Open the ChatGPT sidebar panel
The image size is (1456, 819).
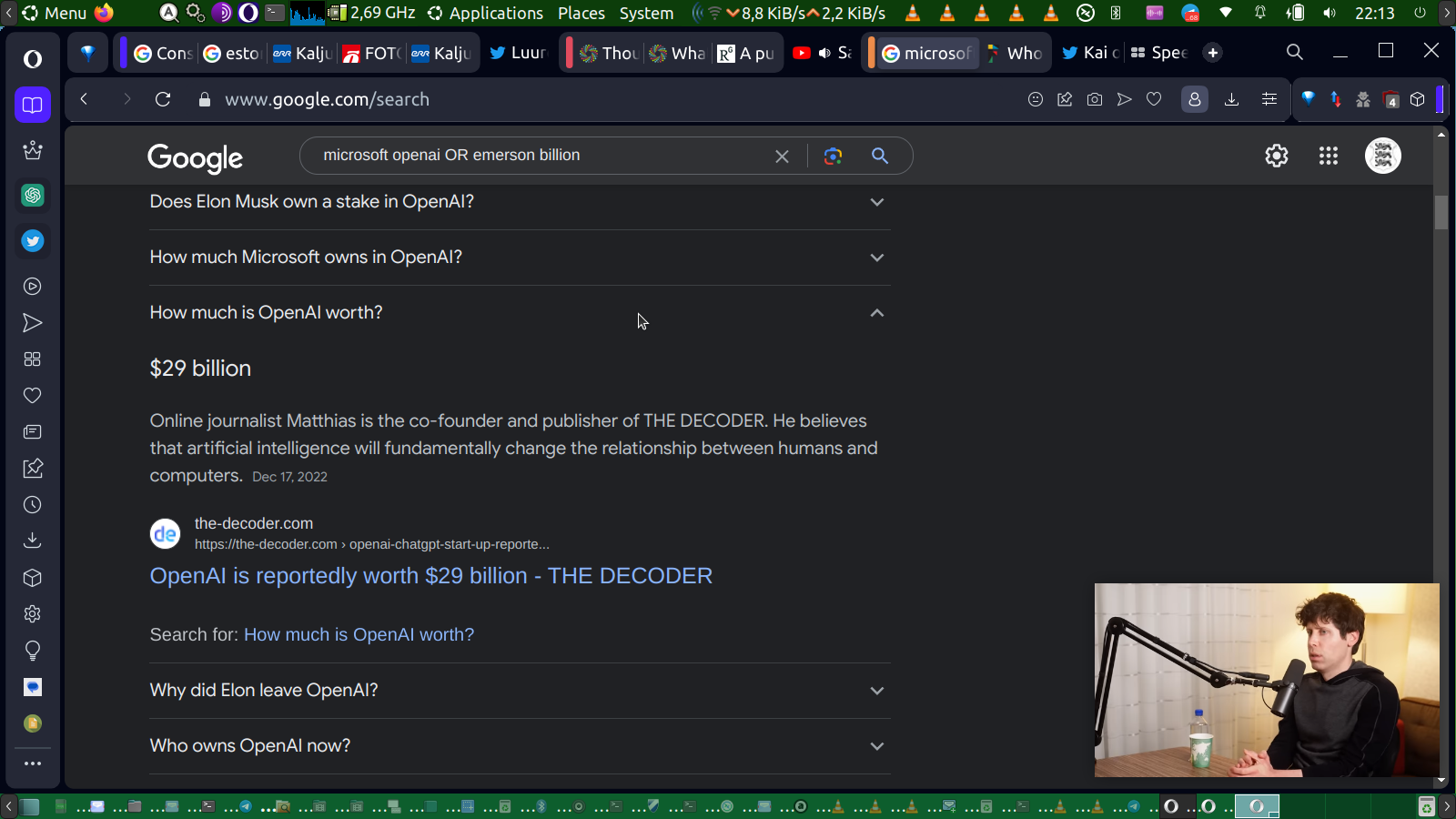coord(33,196)
